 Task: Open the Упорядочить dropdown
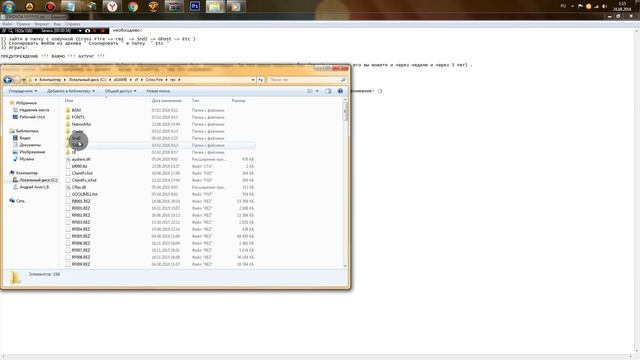(23, 91)
